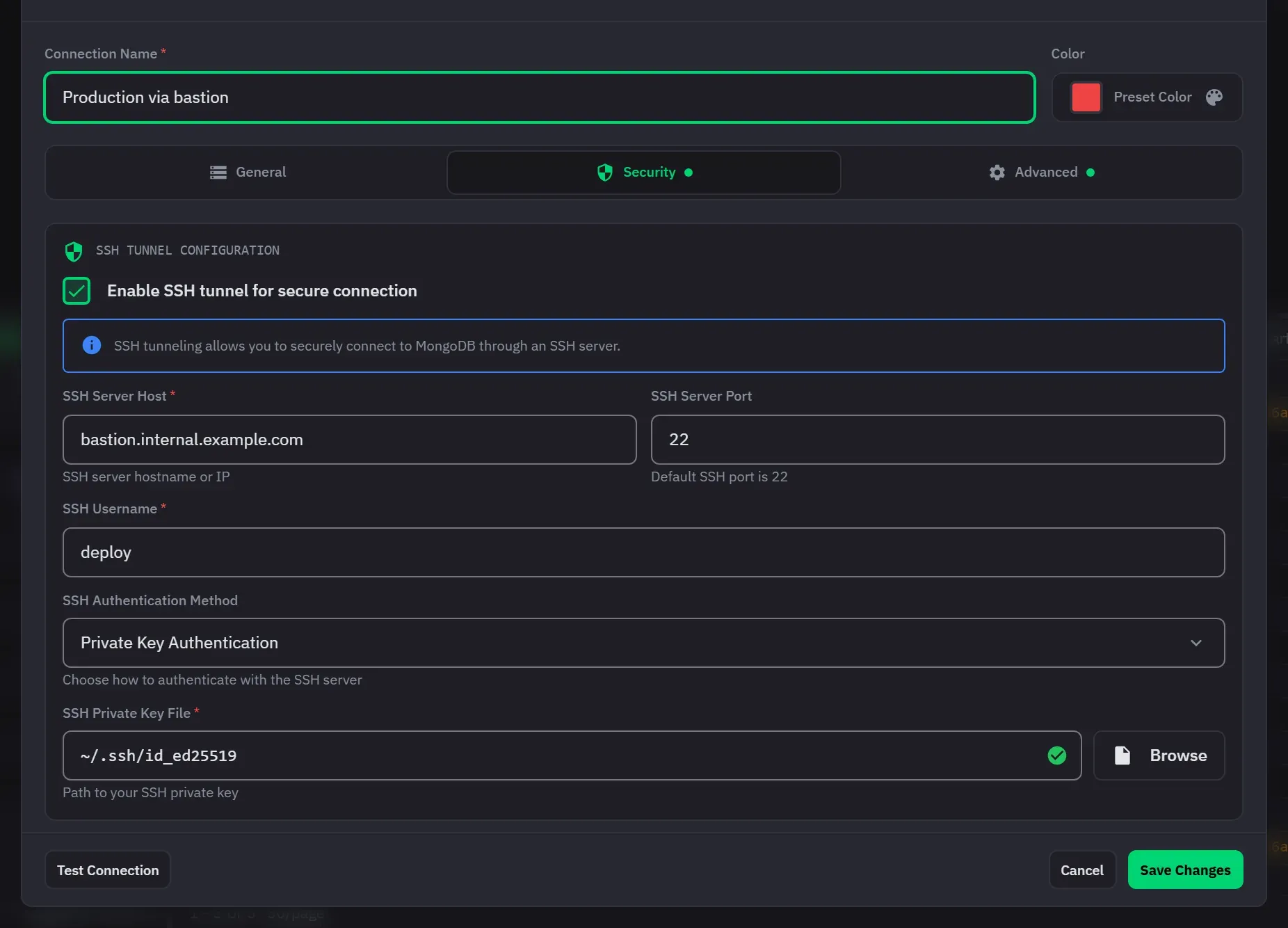Click the SSH Server Host field
The width and height of the screenshot is (1288, 928).
pyautogui.click(x=350, y=440)
